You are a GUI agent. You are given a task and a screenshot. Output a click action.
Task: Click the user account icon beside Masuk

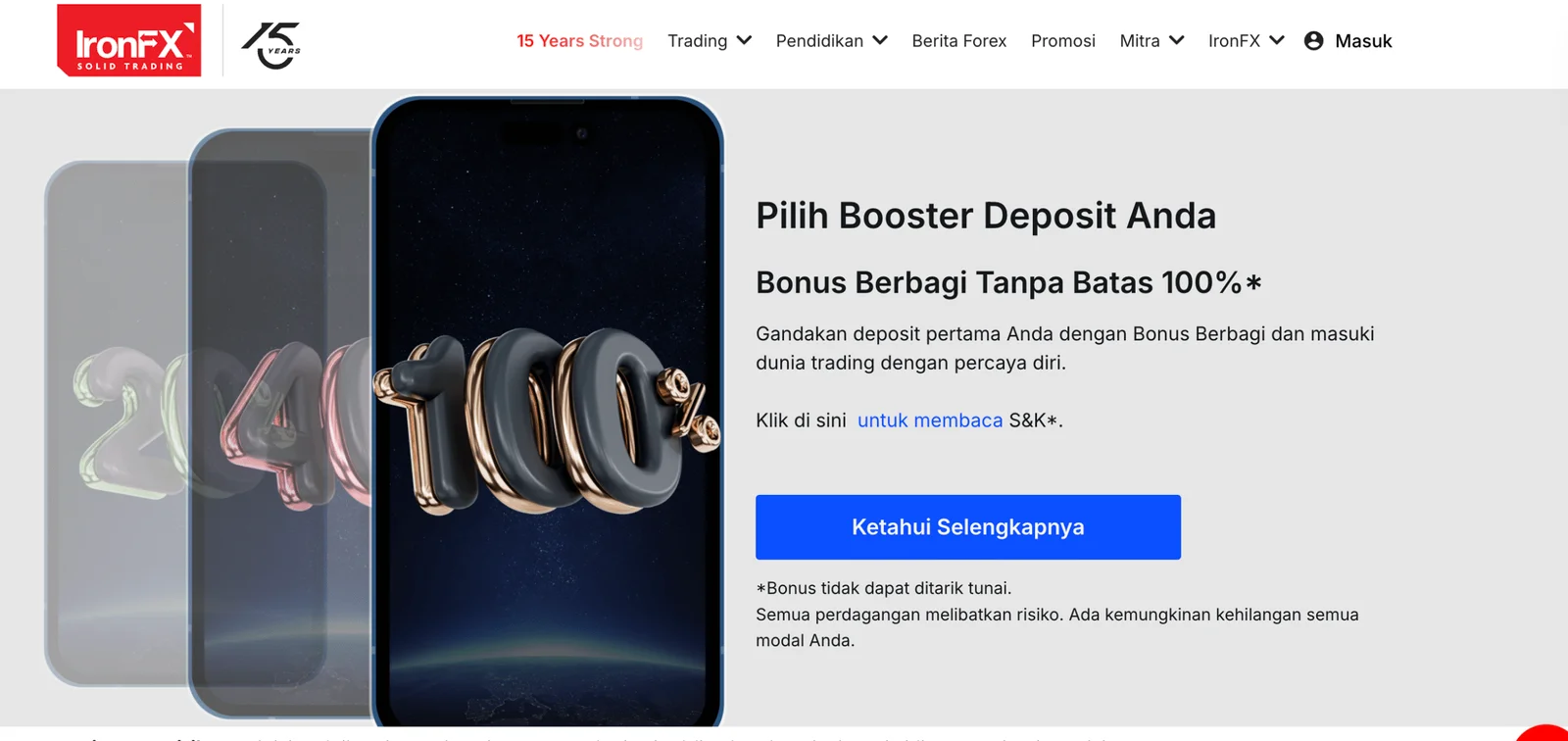[x=1314, y=40]
